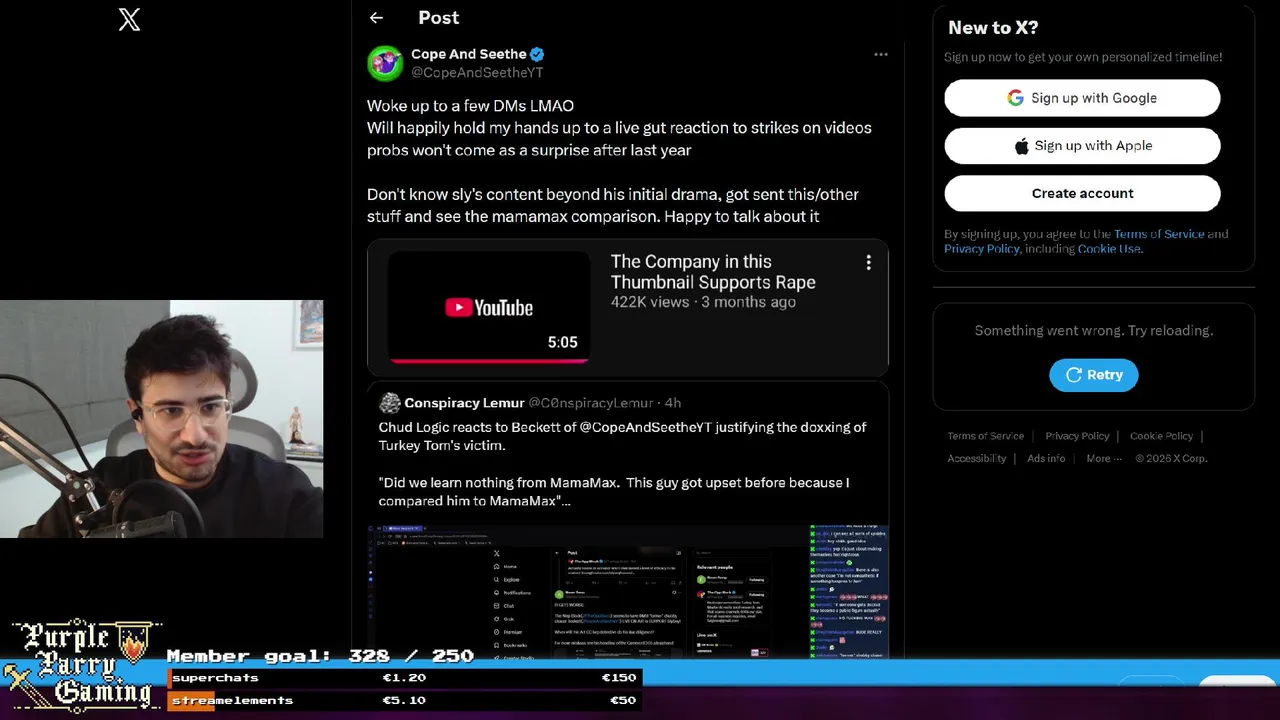1280x720 pixels.
Task: Click Sign up with Google
Action: 1082,98
